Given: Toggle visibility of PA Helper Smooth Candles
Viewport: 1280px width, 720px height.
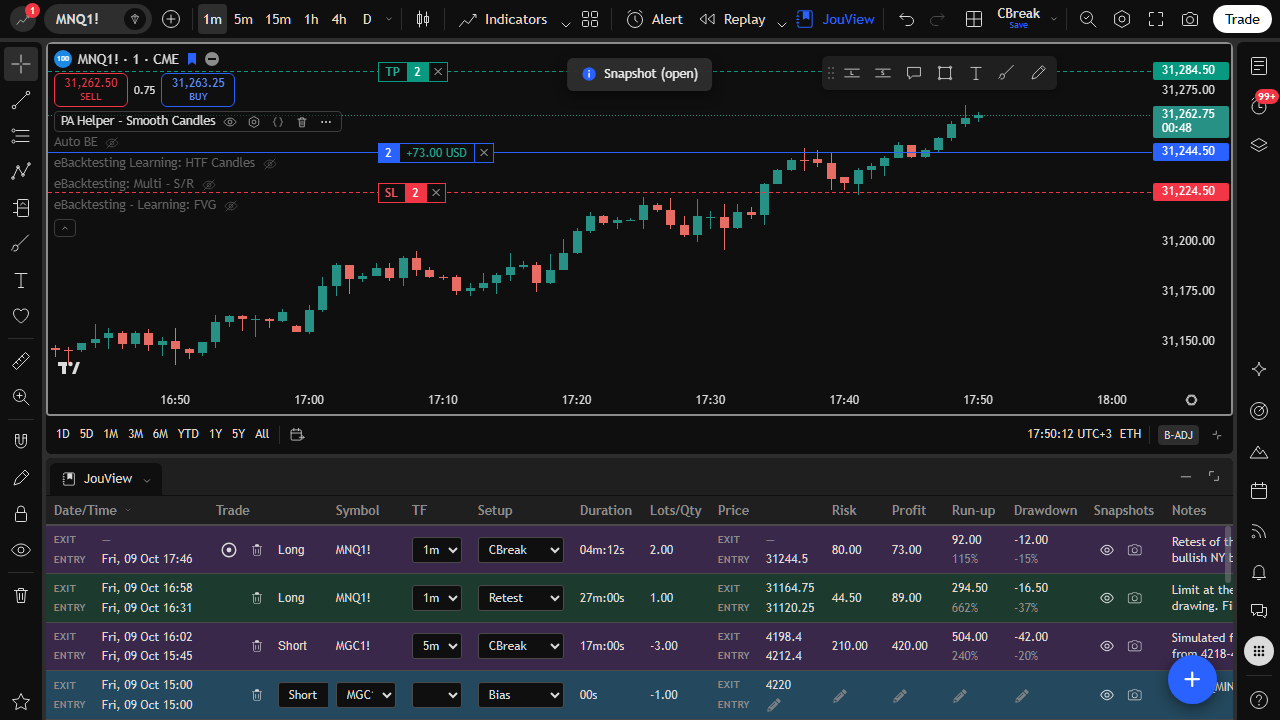Looking at the screenshot, I should coord(230,121).
